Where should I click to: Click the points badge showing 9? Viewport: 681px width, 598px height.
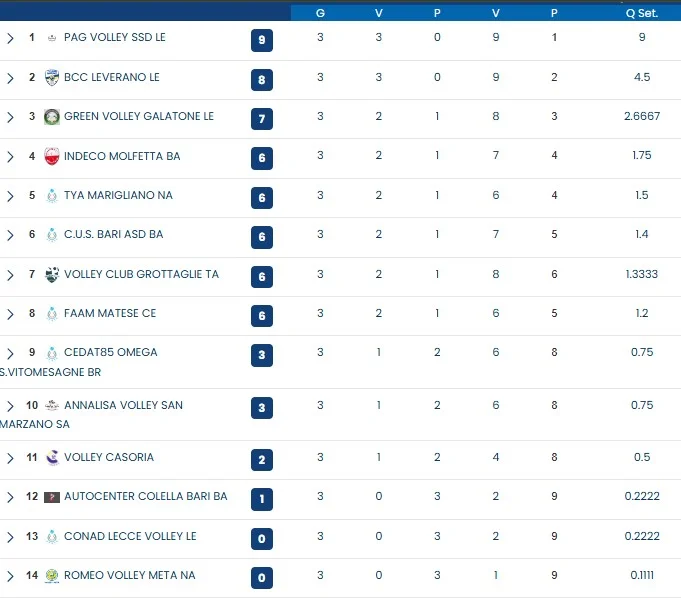point(262,40)
